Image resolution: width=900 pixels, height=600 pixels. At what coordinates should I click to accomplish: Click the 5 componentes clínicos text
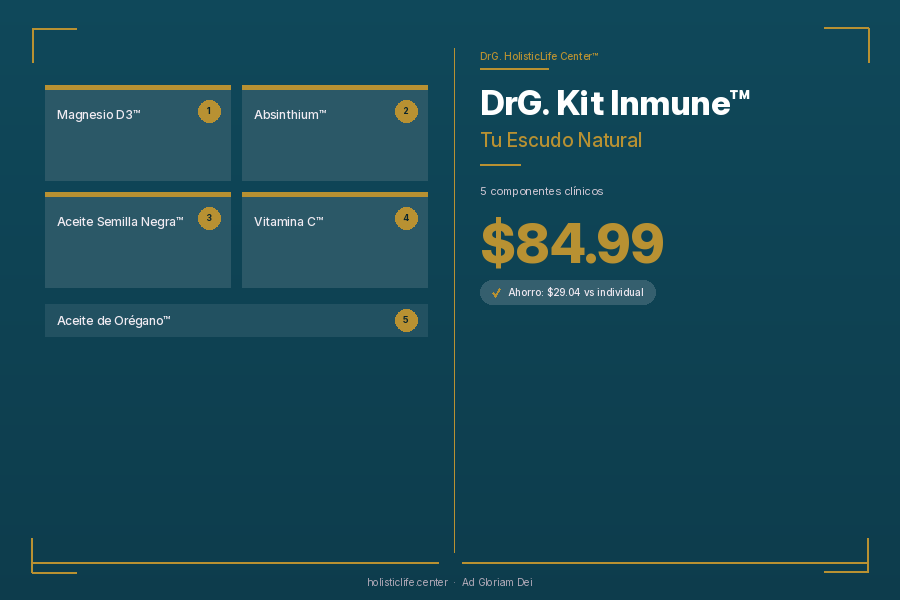click(x=541, y=191)
